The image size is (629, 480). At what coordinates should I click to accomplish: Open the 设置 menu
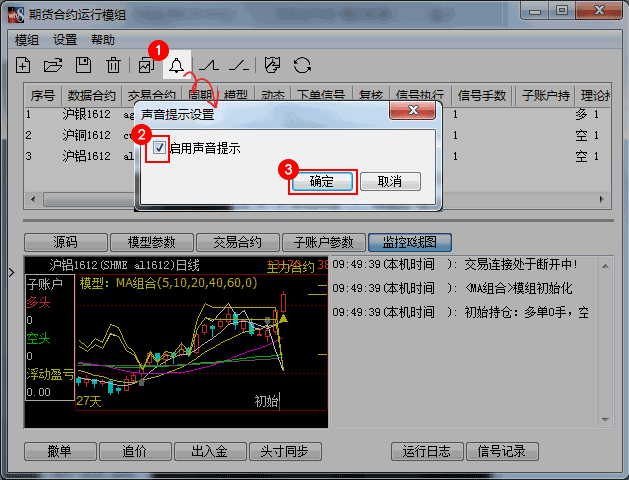[x=65, y=40]
